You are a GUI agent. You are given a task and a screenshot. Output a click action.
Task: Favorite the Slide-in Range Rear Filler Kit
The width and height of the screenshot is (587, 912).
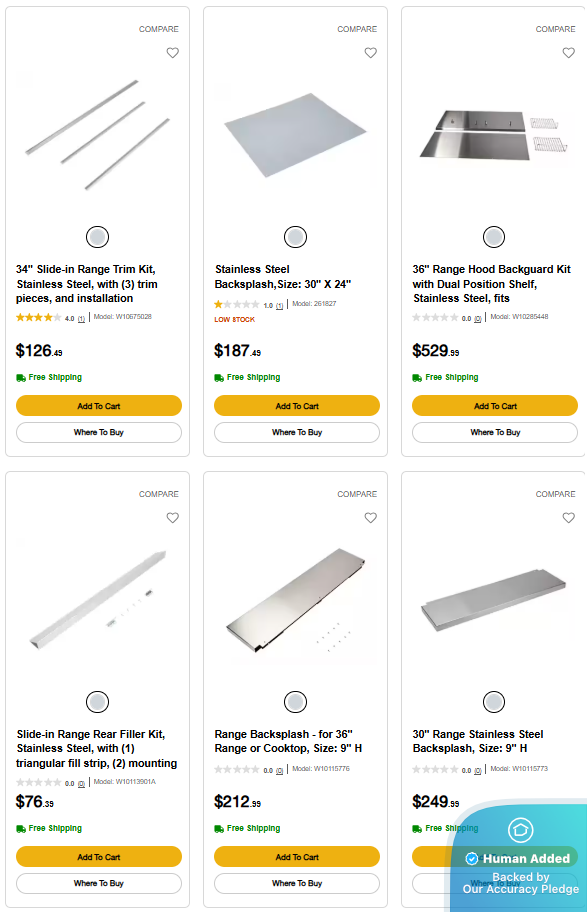point(173,518)
